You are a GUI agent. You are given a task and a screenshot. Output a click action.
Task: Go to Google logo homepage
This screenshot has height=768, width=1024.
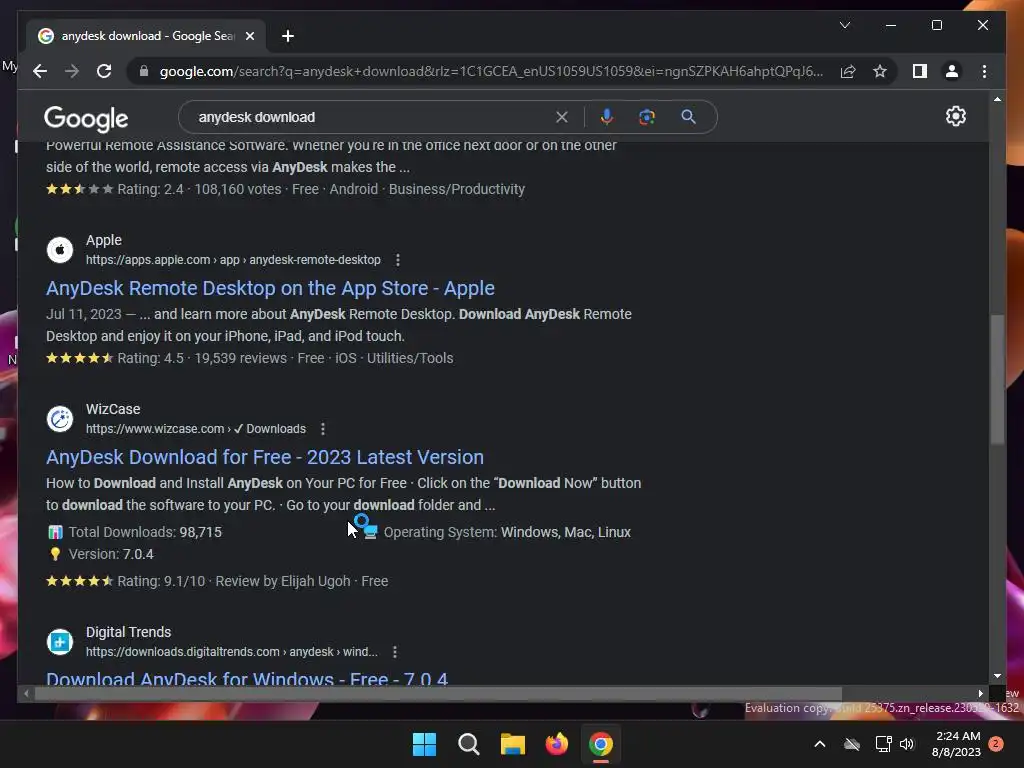86,119
